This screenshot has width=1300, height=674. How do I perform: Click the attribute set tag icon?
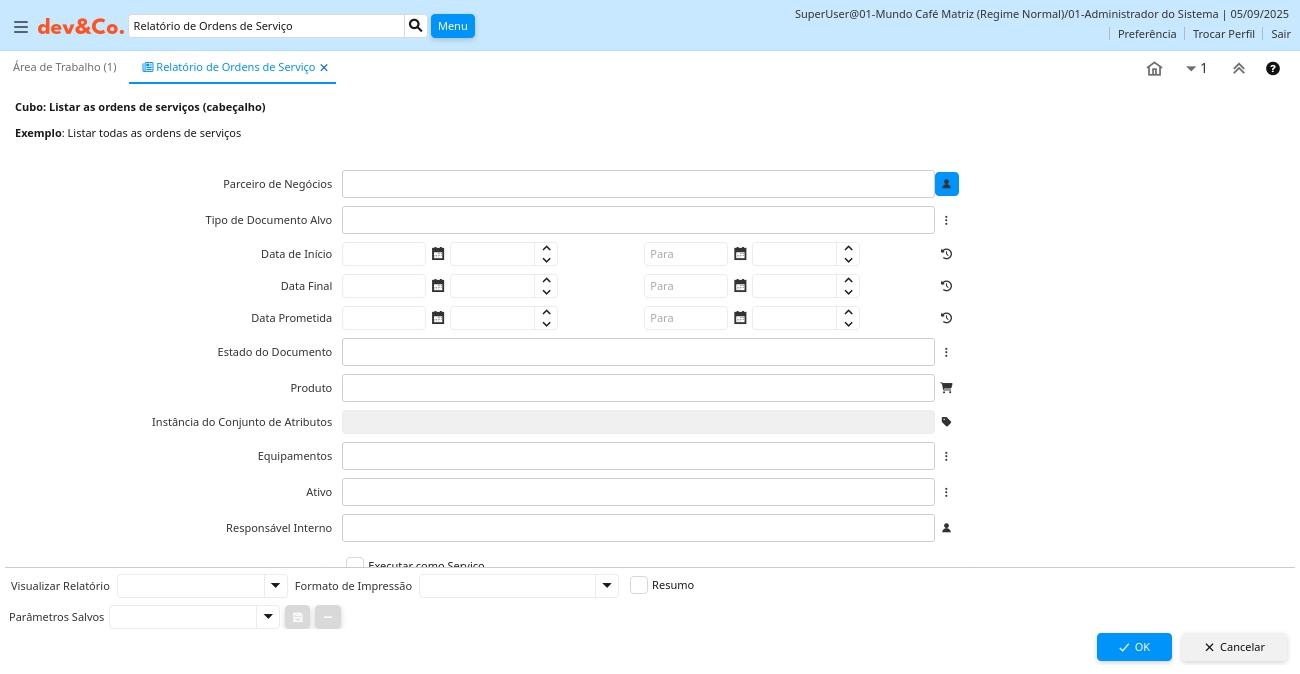click(x=947, y=422)
